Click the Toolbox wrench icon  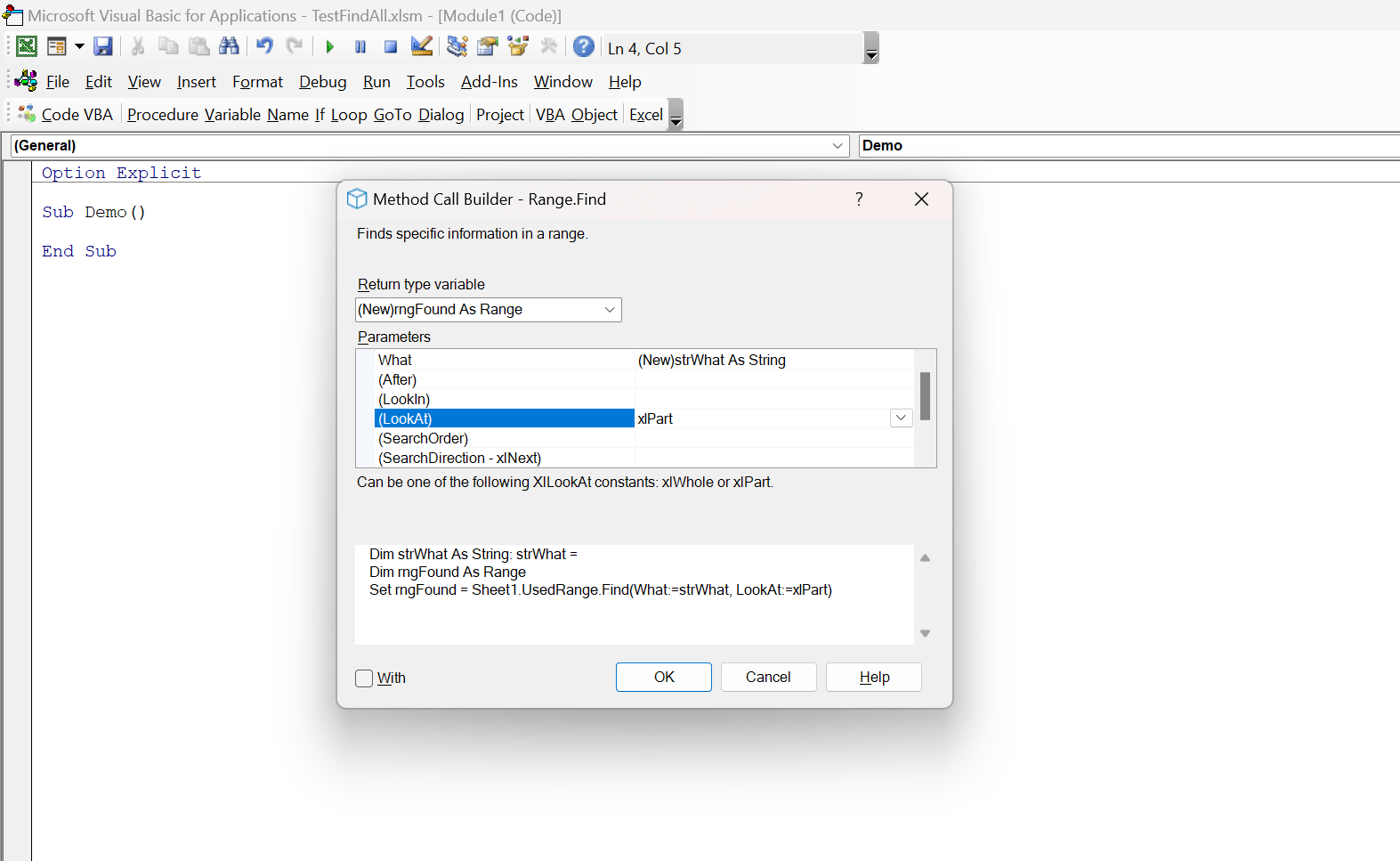pos(549,46)
